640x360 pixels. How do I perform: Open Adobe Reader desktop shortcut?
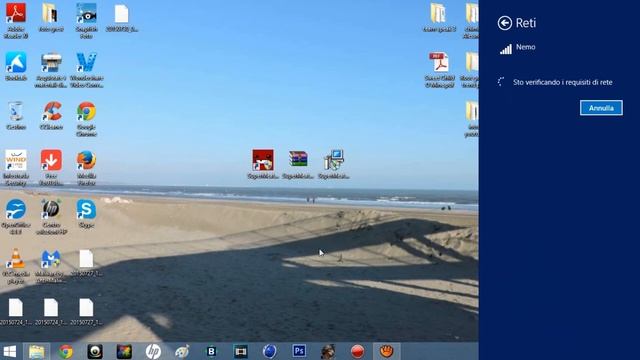[16, 20]
